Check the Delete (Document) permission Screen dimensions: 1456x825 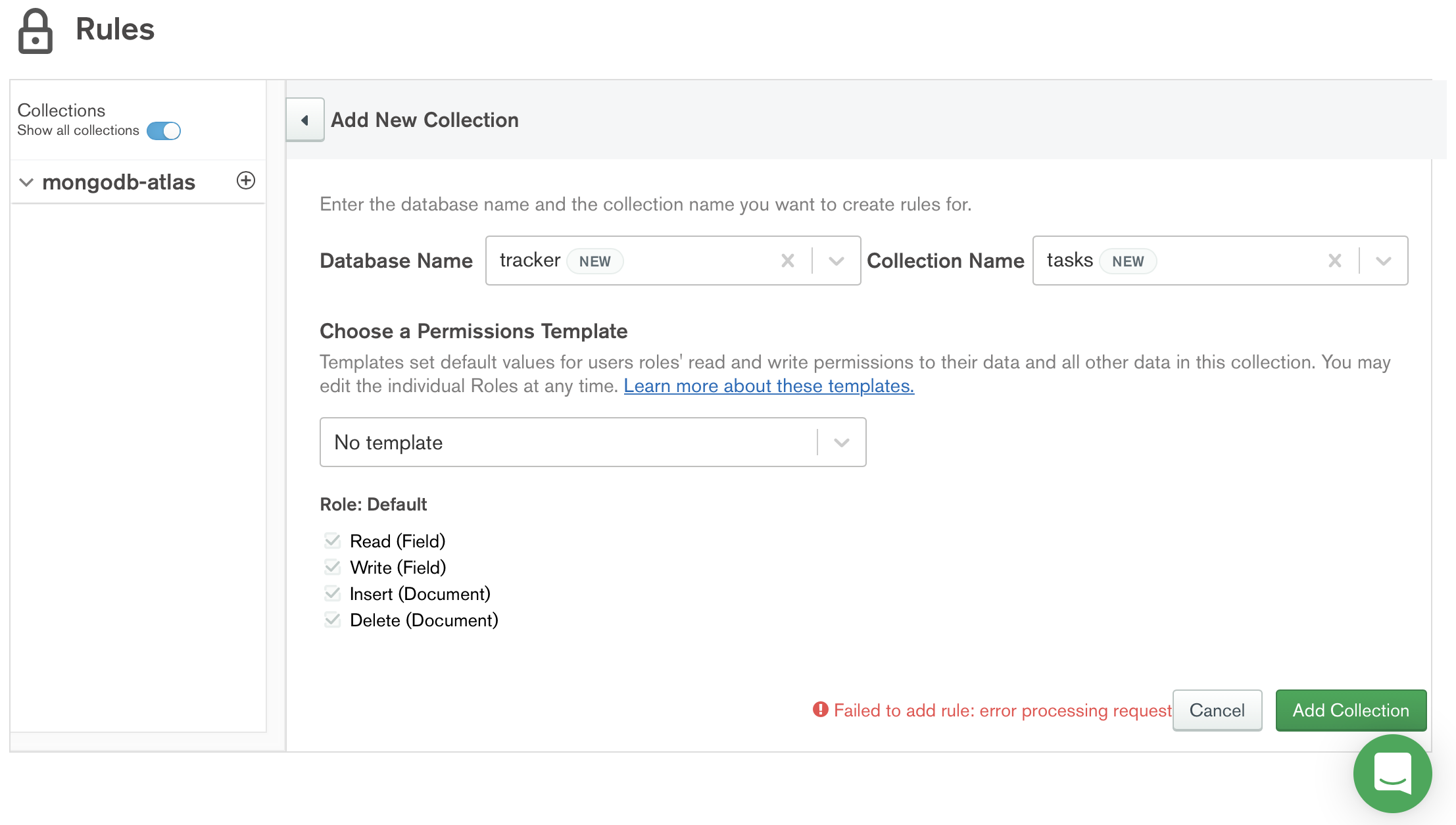[331, 619]
